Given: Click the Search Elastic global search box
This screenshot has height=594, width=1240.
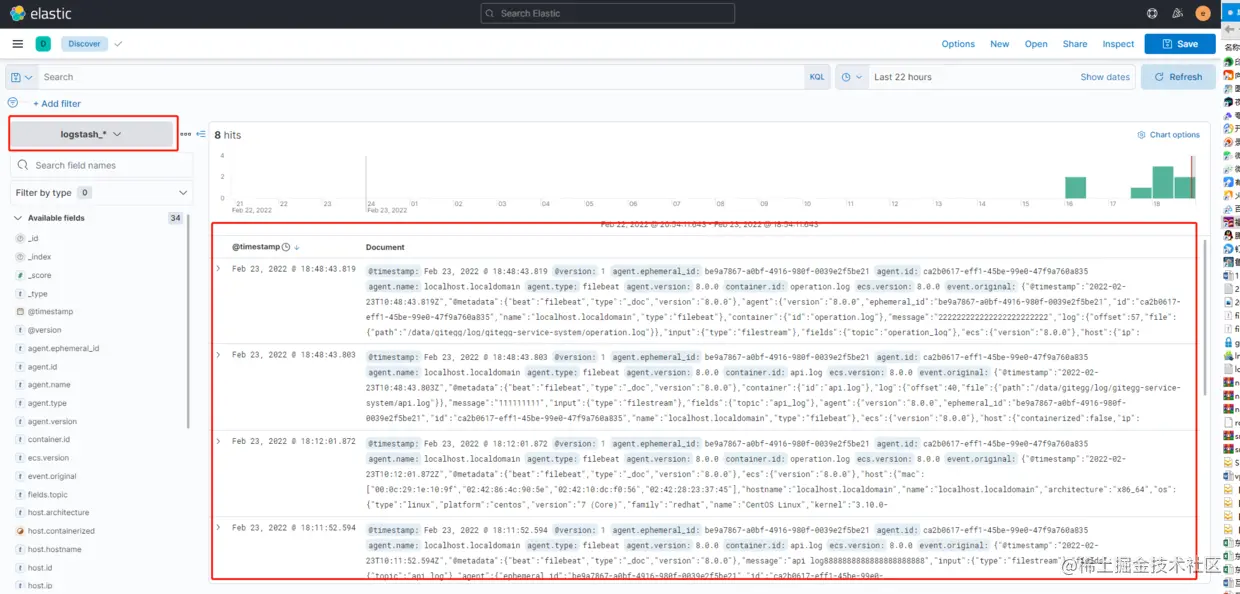Looking at the screenshot, I should (x=607, y=13).
